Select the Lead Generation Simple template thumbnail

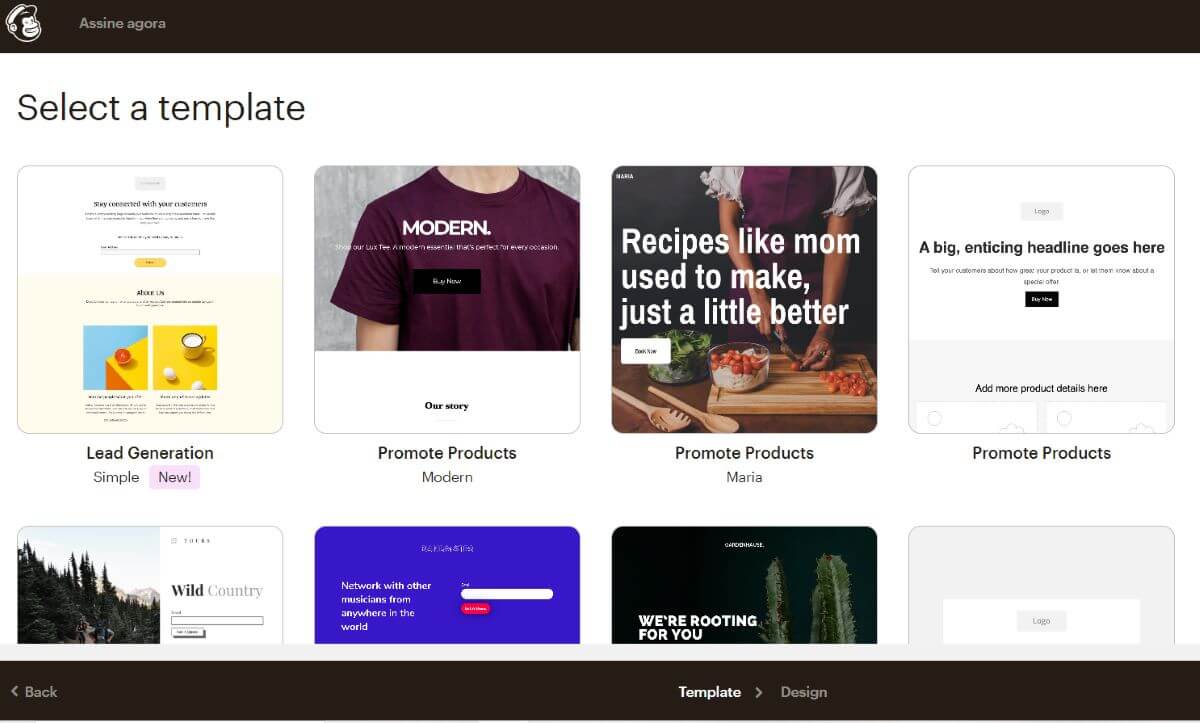click(150, 300)
